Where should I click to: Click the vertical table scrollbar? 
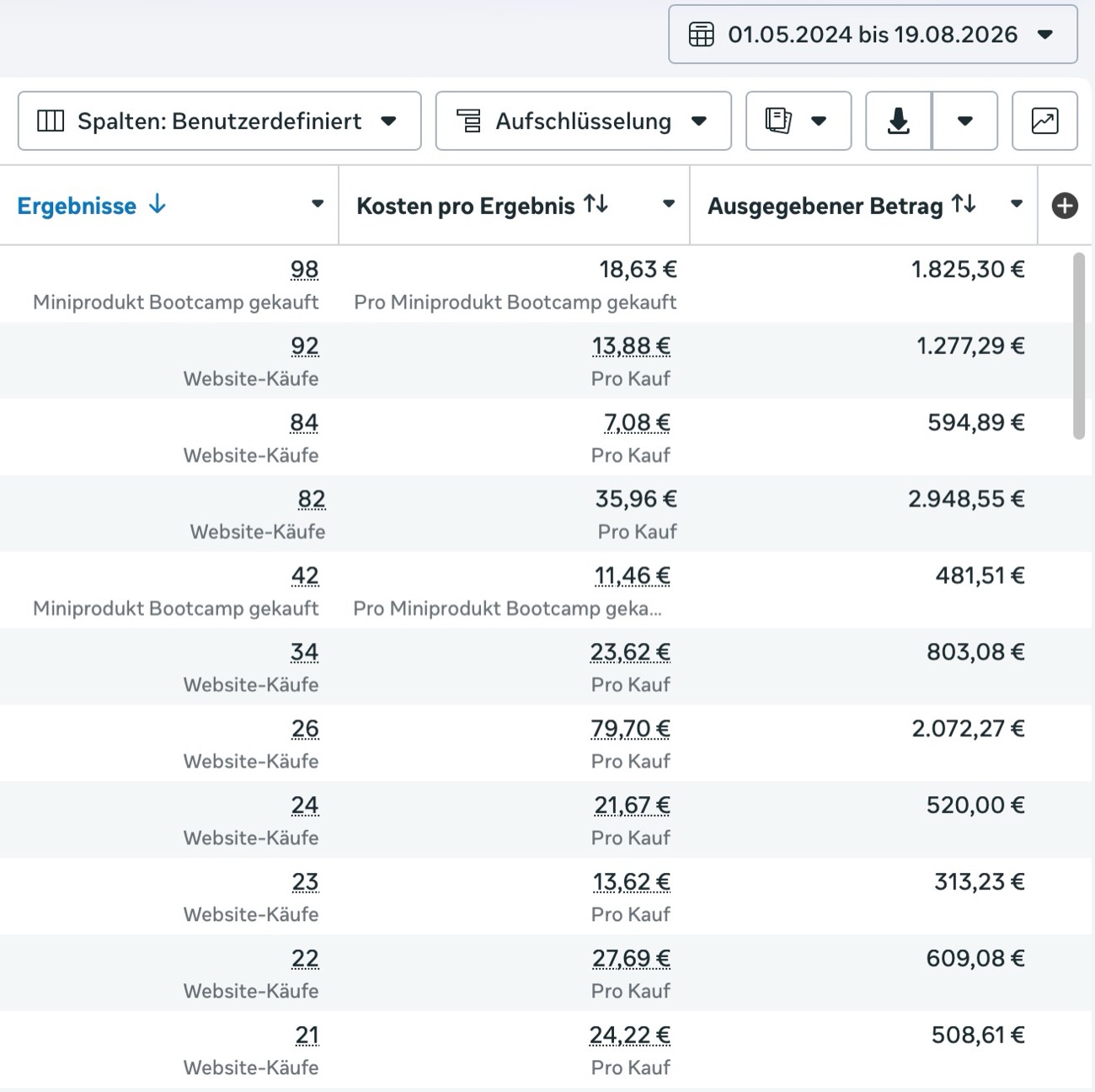pos(1079,345)
